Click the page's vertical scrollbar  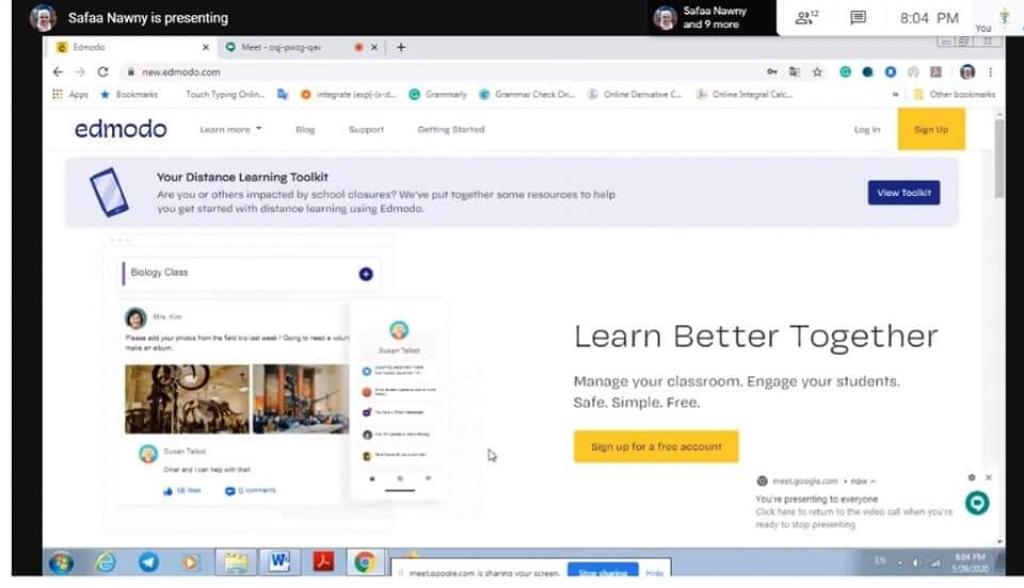tap(1000, 160)
